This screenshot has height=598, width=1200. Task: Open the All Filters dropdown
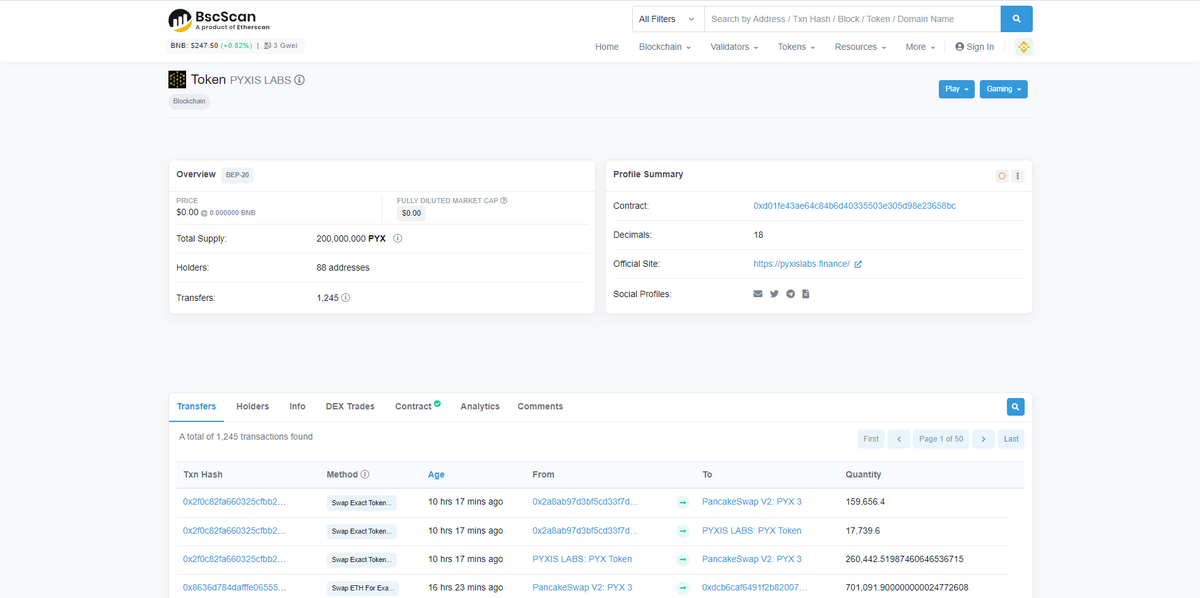coord(668,19)
